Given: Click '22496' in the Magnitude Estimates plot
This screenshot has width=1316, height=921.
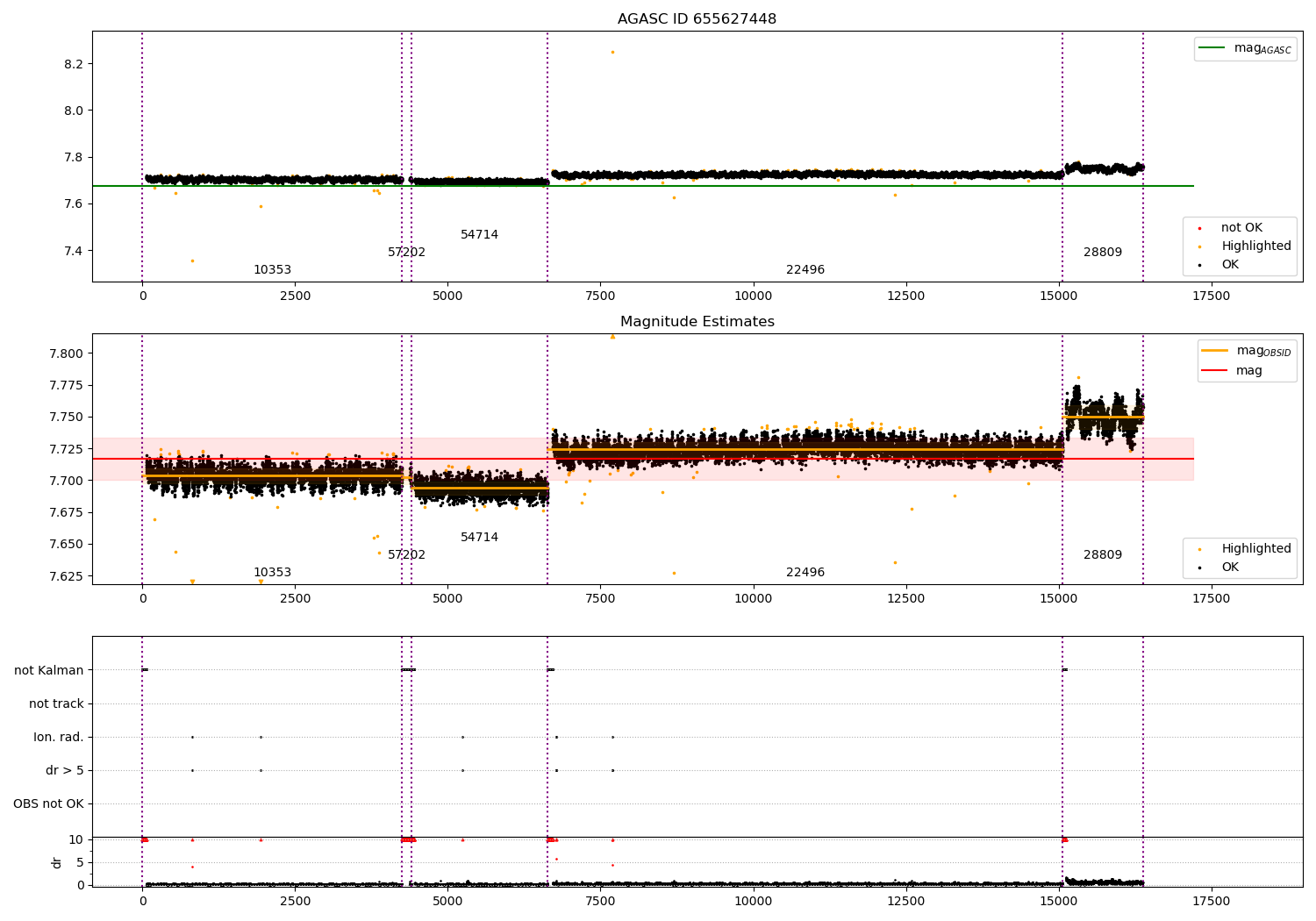Looking at the screenshot, I should [x=805, y=573].
